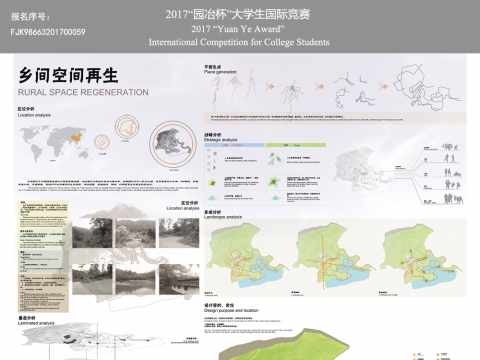Click the blue header bar of the strategy table

(x=234, y=145)
